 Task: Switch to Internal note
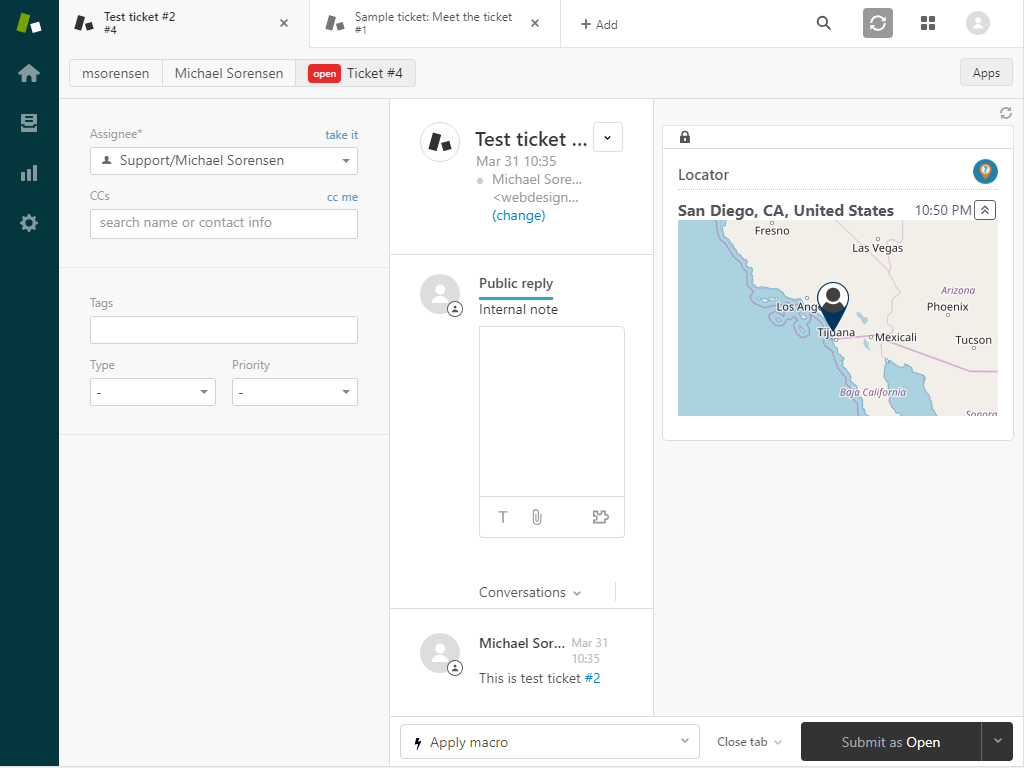[518, 310]
